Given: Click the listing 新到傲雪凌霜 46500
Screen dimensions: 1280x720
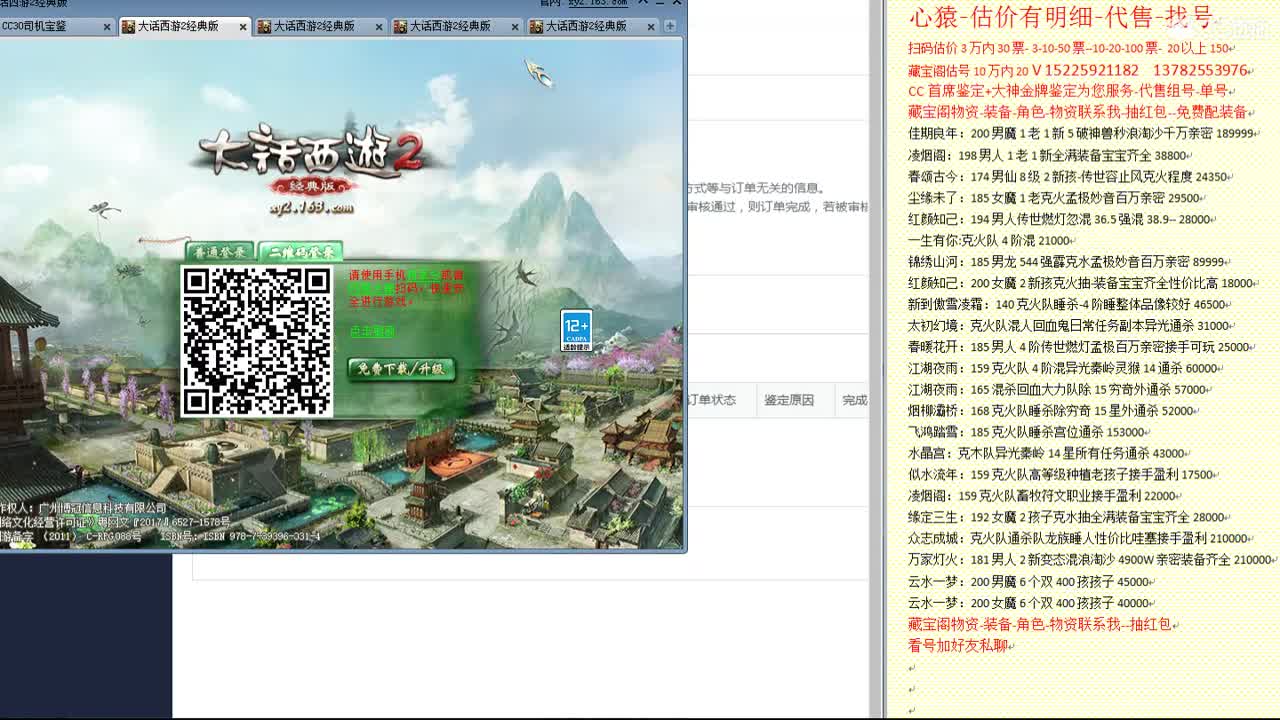Looking at the screenshot, I should click(1067, 304).
